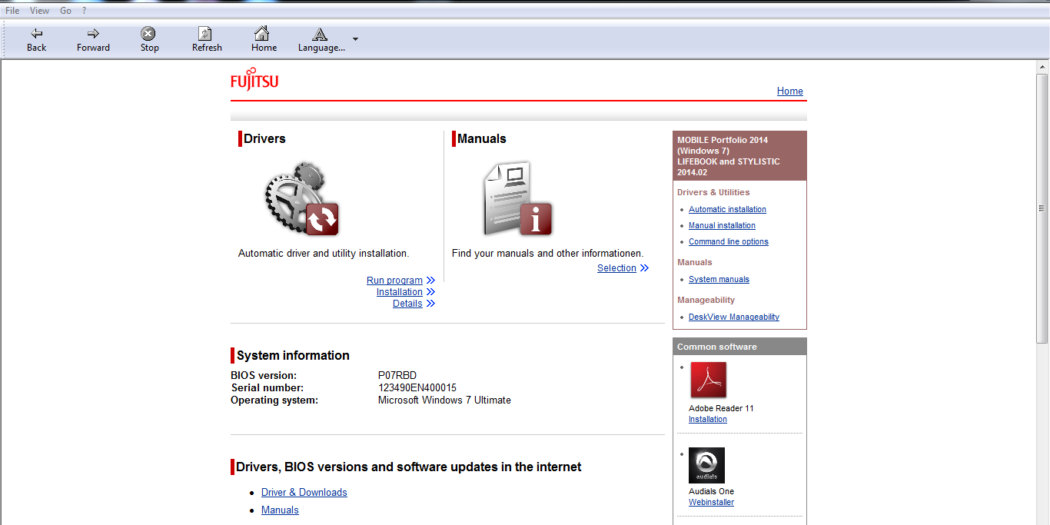Image resolution: width=1050 pixels, height=525 pixels.
Task: Click the System information heading
Action: (x=293, y=356)
